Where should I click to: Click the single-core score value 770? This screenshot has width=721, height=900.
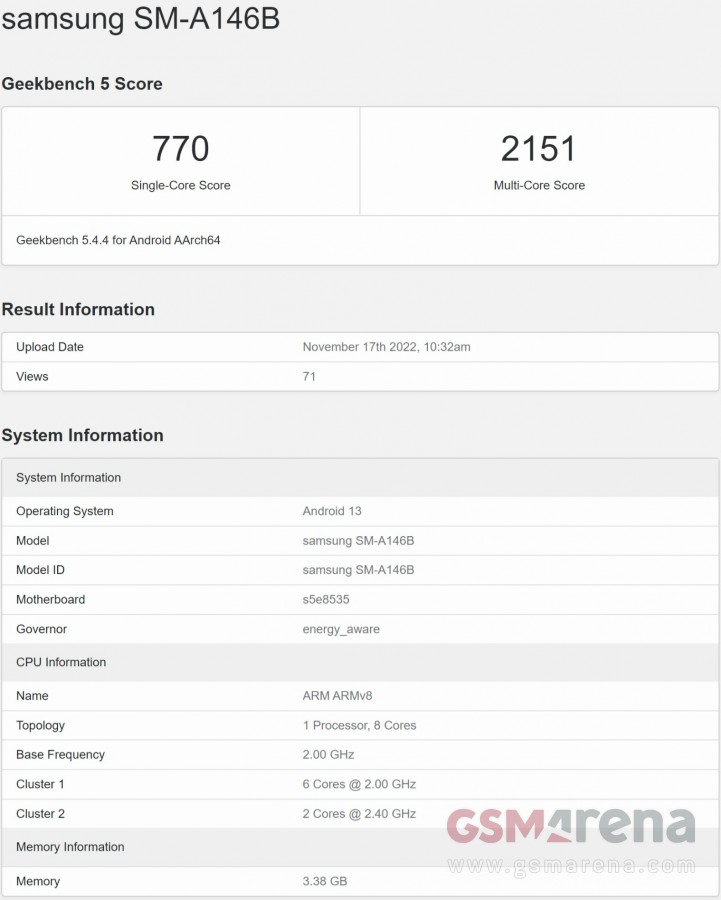[x=181, y=149]
